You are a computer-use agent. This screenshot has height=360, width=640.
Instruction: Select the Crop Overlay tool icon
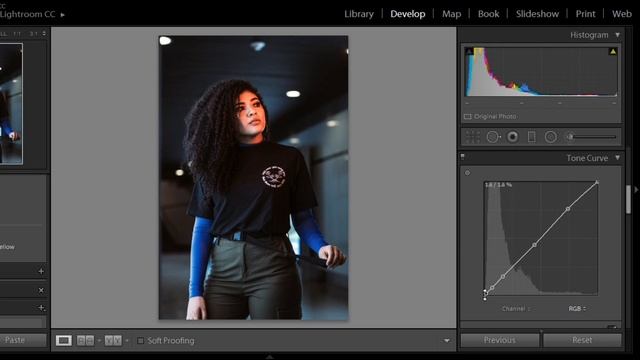pyautogui.click(x=473, y=137)
